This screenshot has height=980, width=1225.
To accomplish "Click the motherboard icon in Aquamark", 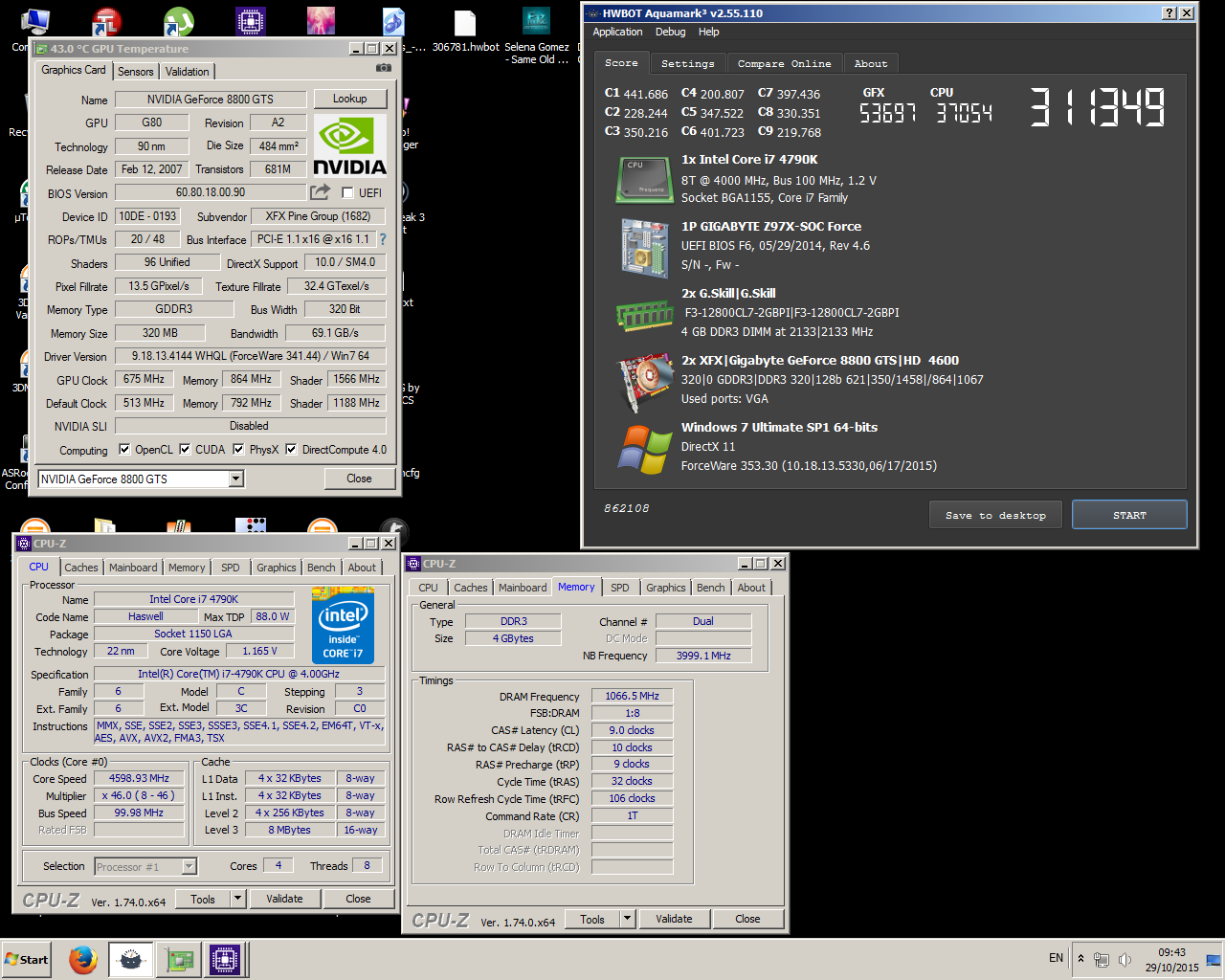I will pos(644,247).
